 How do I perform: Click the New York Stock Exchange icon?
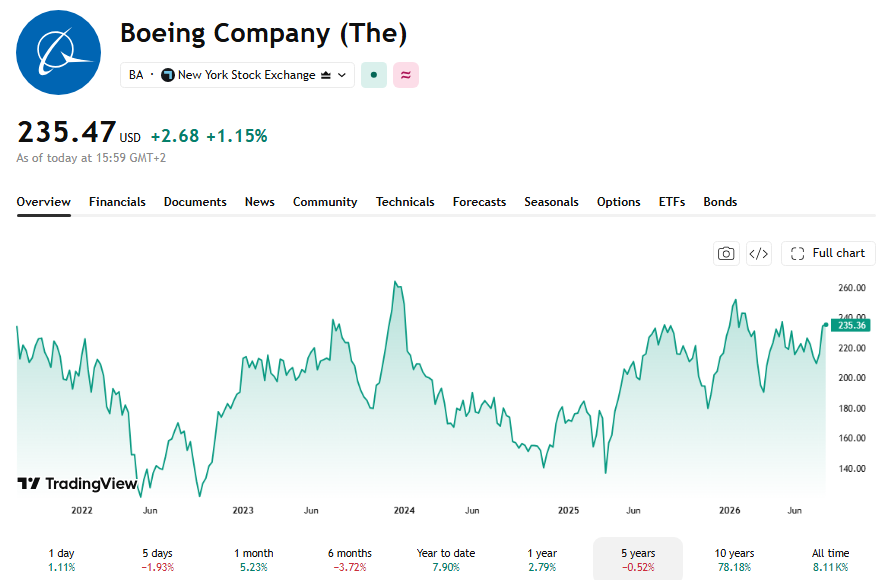[167, 75]
